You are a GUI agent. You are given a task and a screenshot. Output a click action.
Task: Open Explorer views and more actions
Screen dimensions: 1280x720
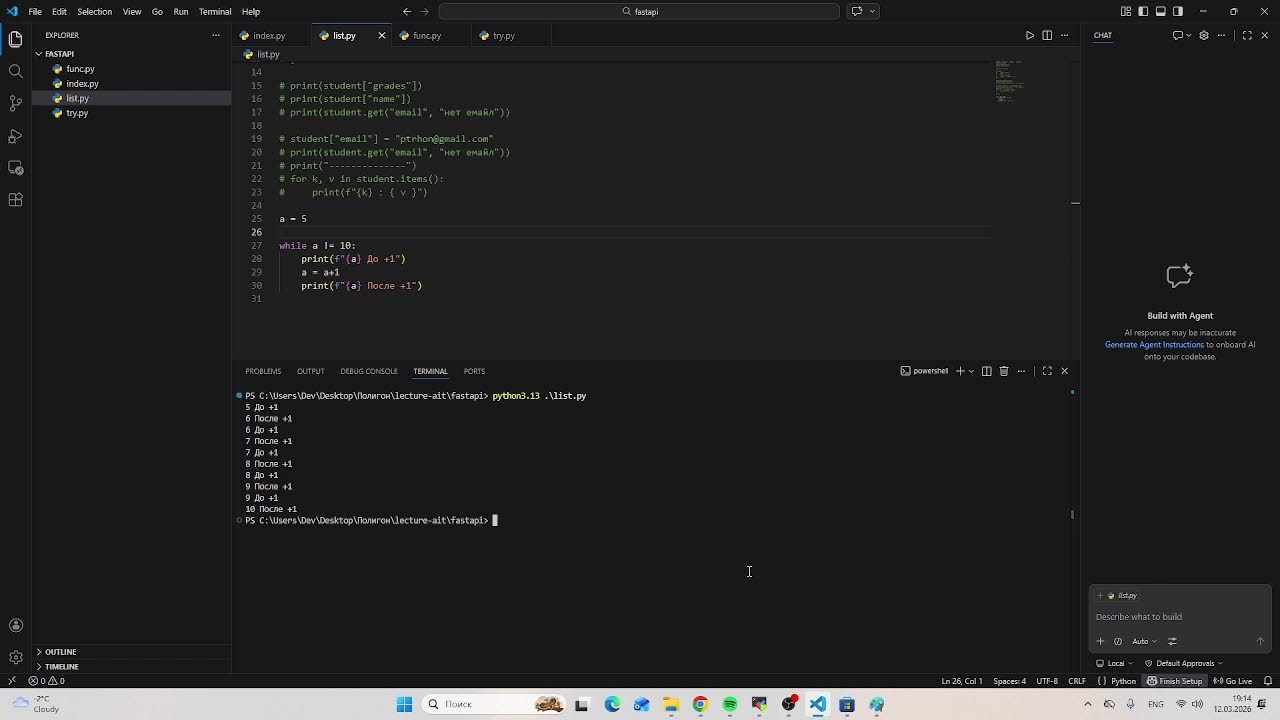tap(215, 35)
